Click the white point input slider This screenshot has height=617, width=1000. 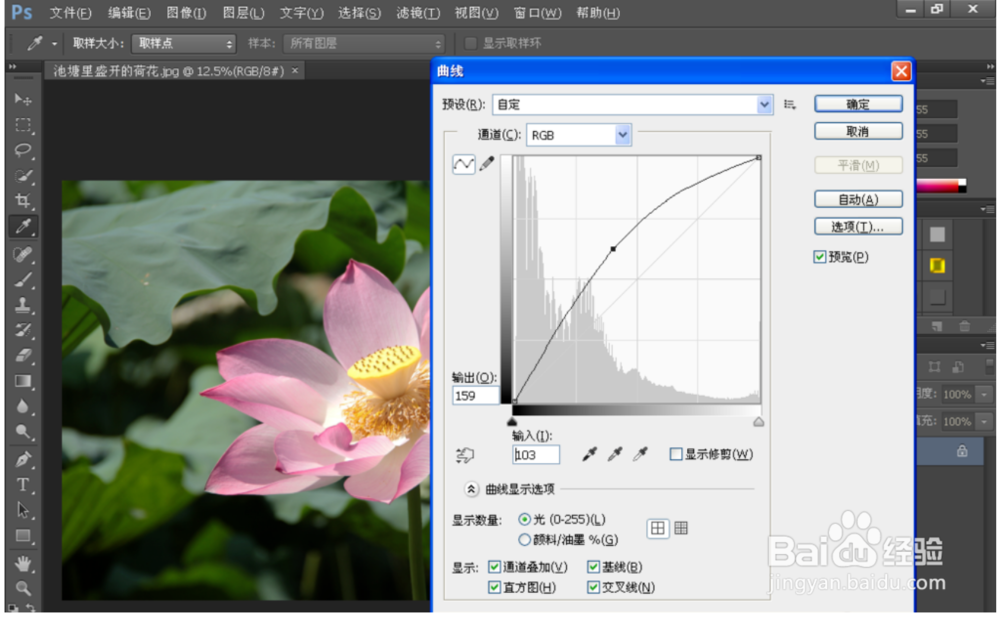pos(758,421)
